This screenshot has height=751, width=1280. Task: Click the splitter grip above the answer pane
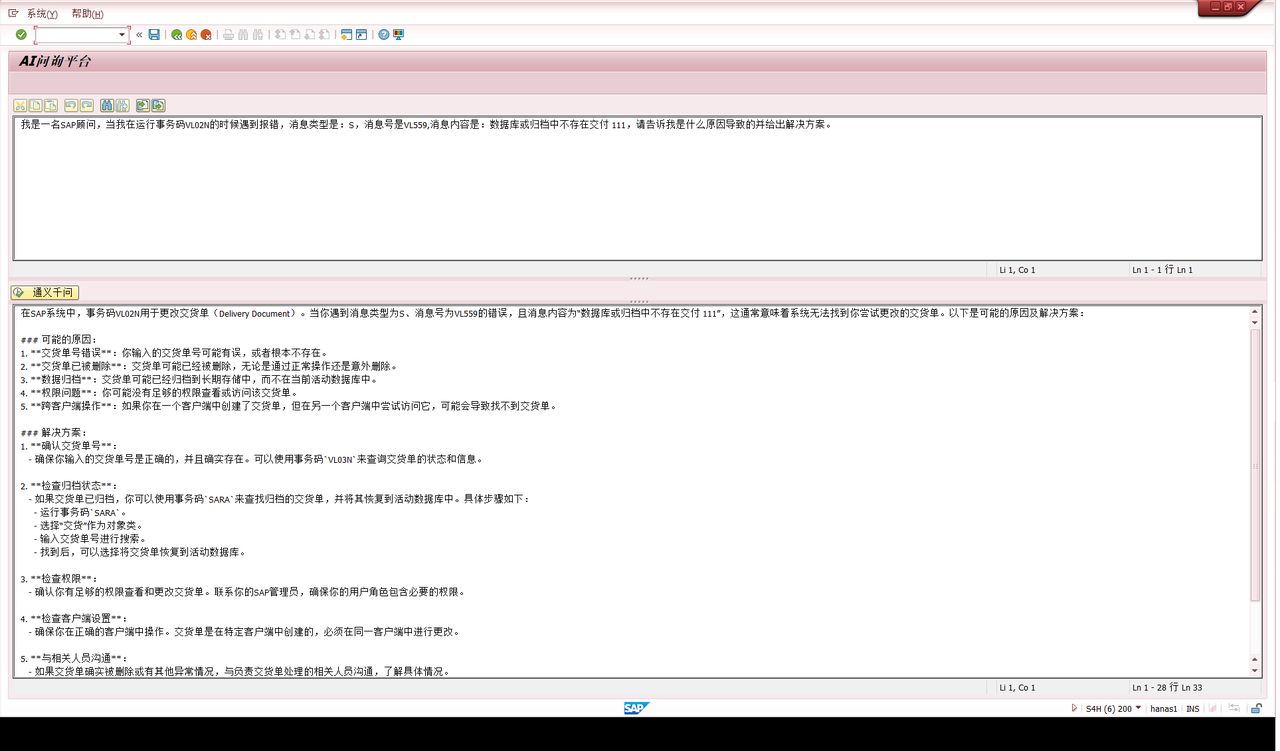639,301
